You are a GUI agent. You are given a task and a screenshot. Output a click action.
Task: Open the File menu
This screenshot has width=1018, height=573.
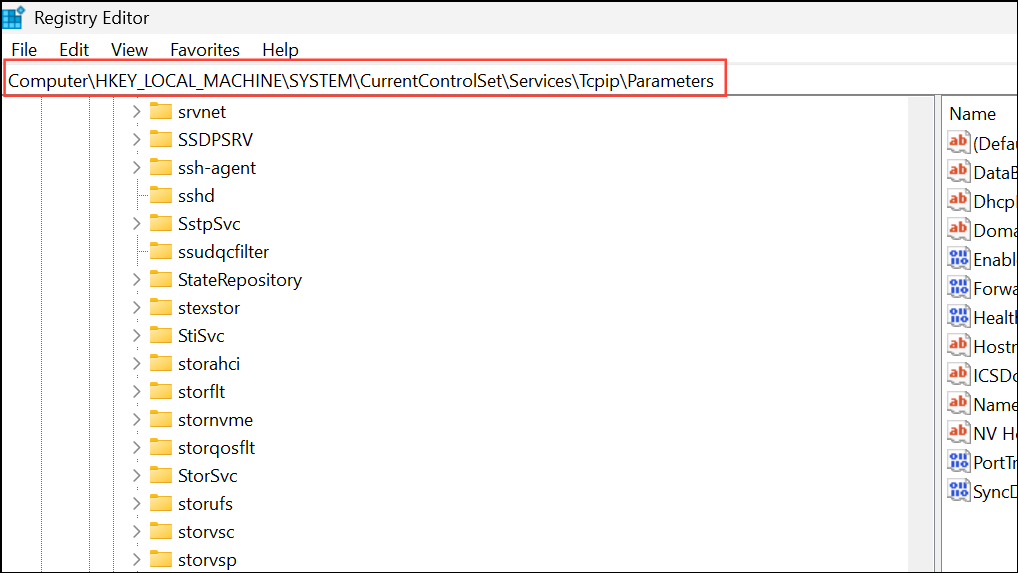tap(24, 50)
